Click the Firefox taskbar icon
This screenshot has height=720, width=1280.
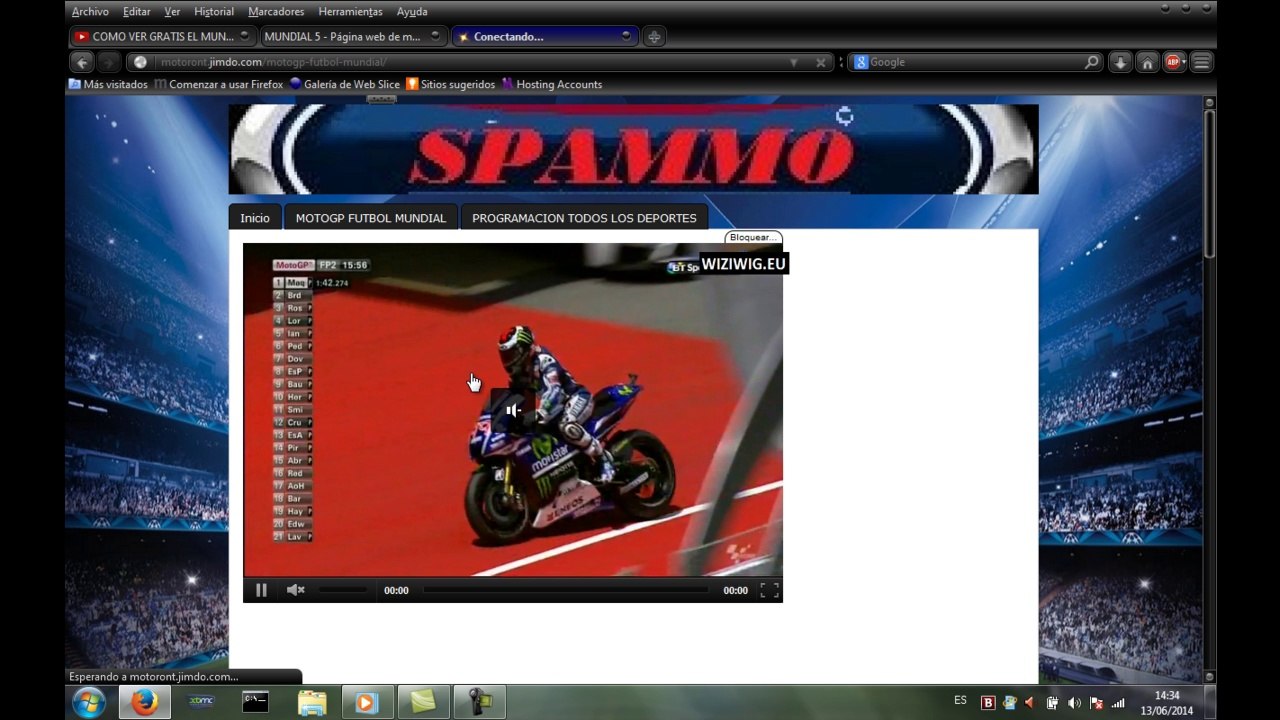(x=145, y=702)
